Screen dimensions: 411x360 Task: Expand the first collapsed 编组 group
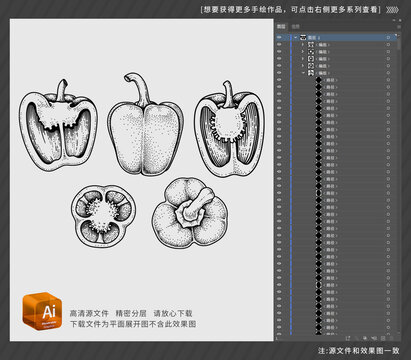point(303,44)
